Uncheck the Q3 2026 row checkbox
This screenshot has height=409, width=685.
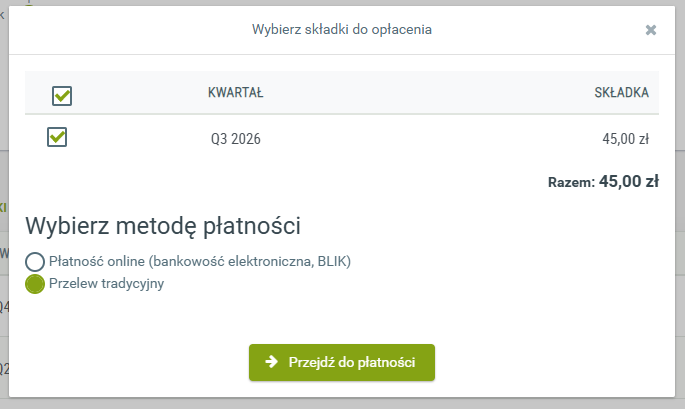pos(57,138)
